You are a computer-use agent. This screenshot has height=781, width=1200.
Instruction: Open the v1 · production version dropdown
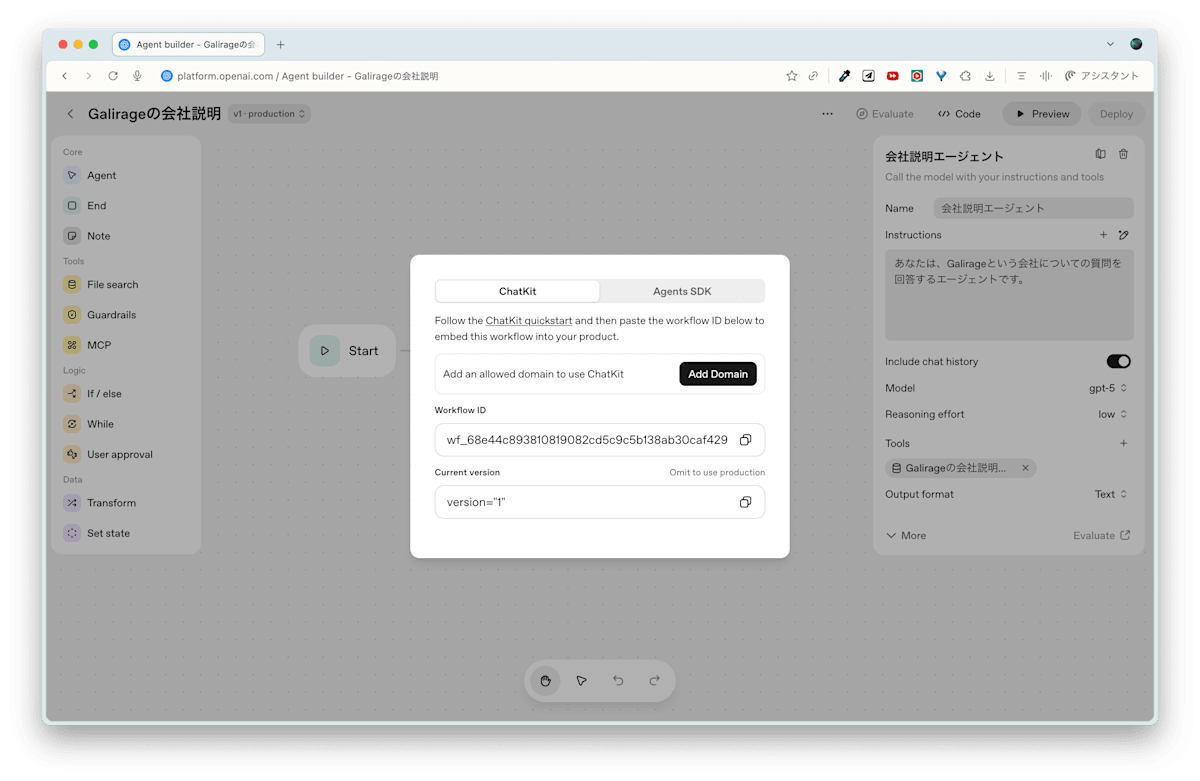pos(269,114)
